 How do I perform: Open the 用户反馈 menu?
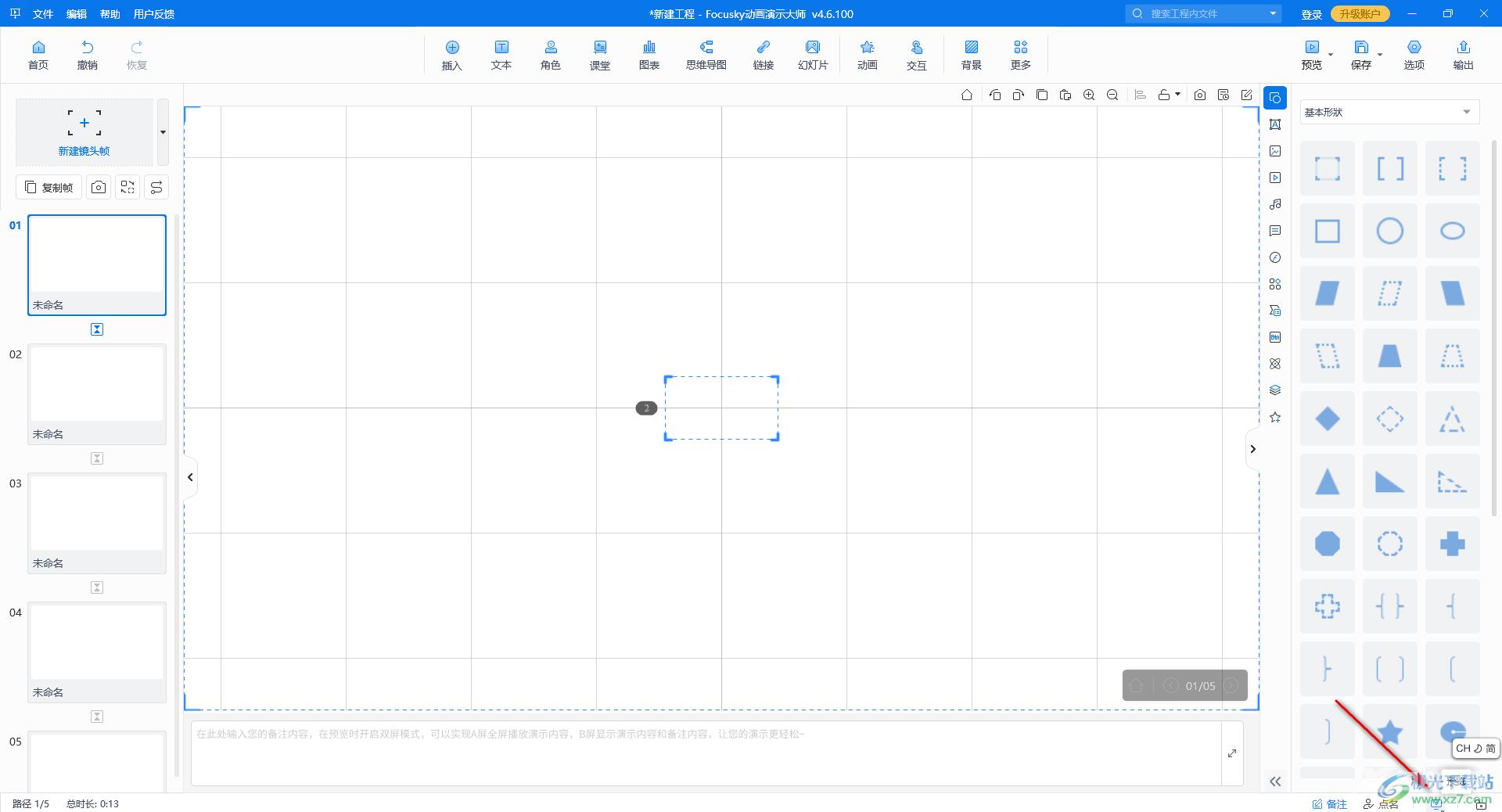(154, 14)
